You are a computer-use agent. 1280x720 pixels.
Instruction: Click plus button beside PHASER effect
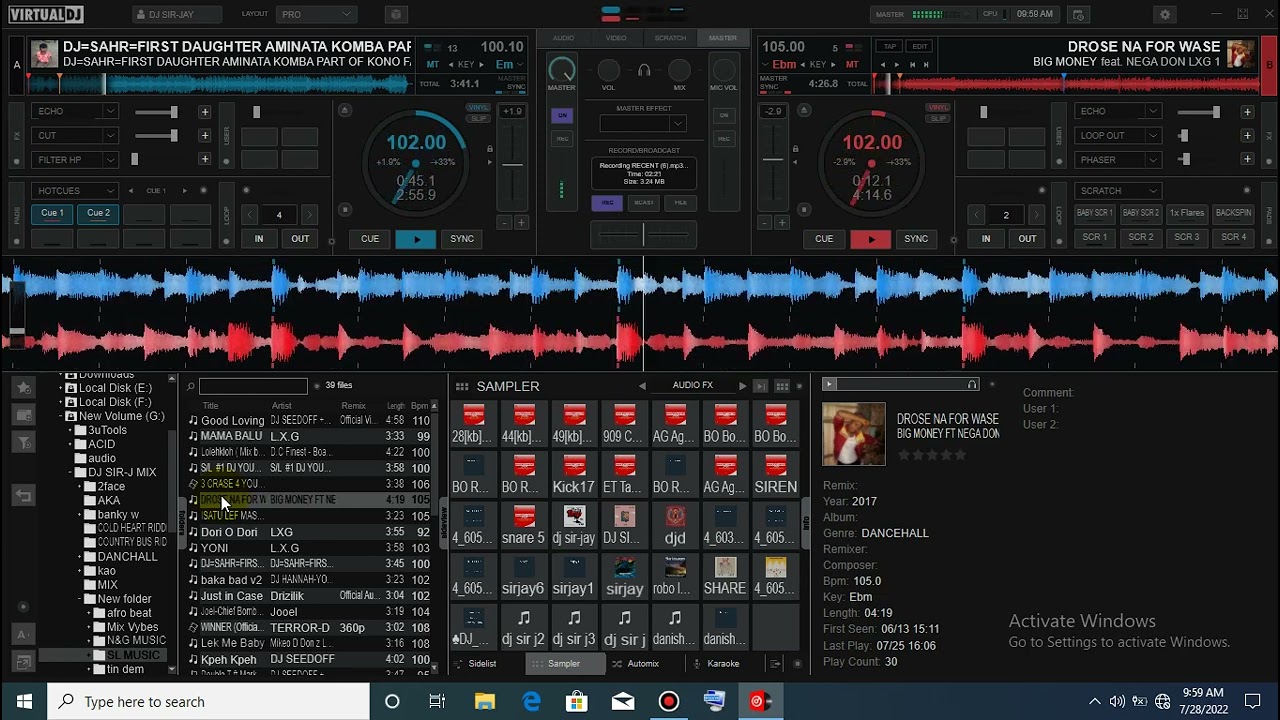[x=1247, y=159]
